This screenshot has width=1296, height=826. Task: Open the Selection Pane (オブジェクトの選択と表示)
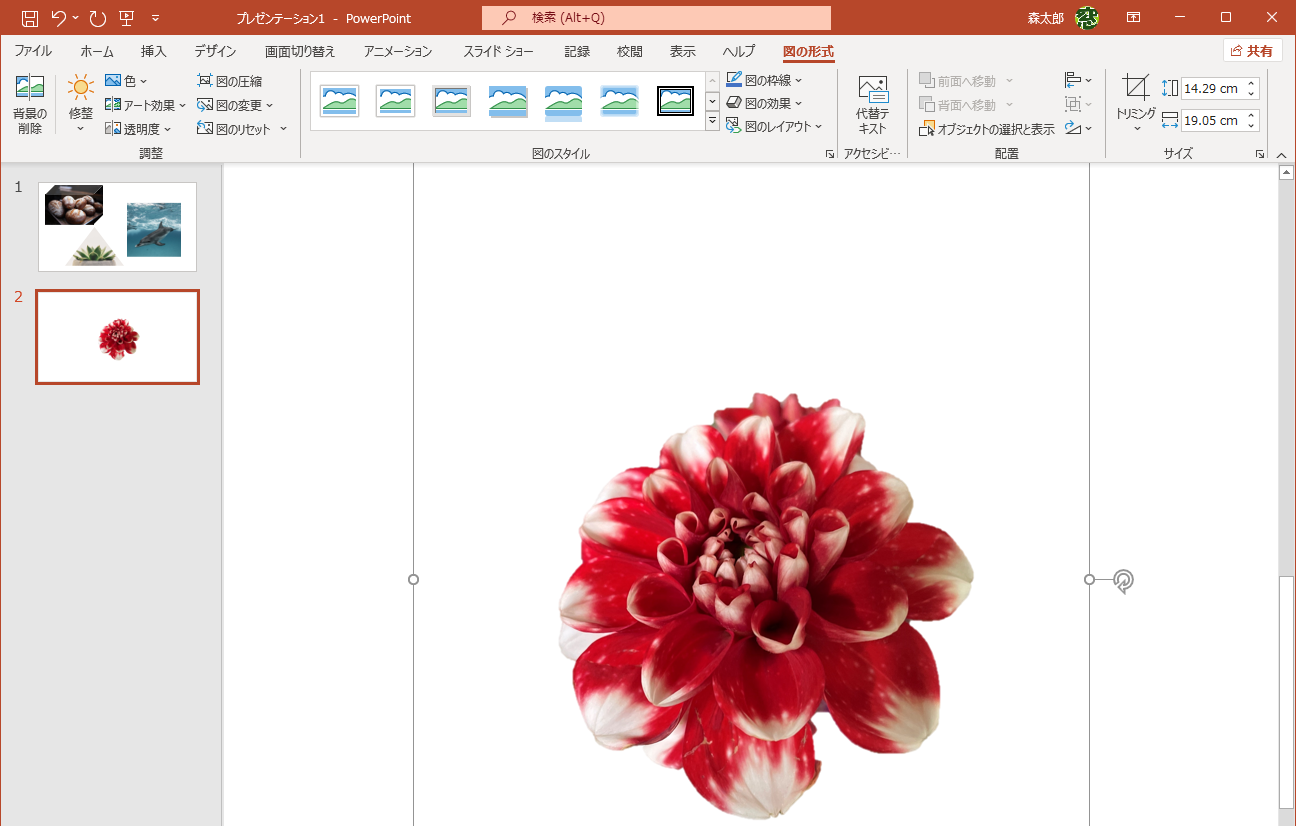click(x=986, y=129)
